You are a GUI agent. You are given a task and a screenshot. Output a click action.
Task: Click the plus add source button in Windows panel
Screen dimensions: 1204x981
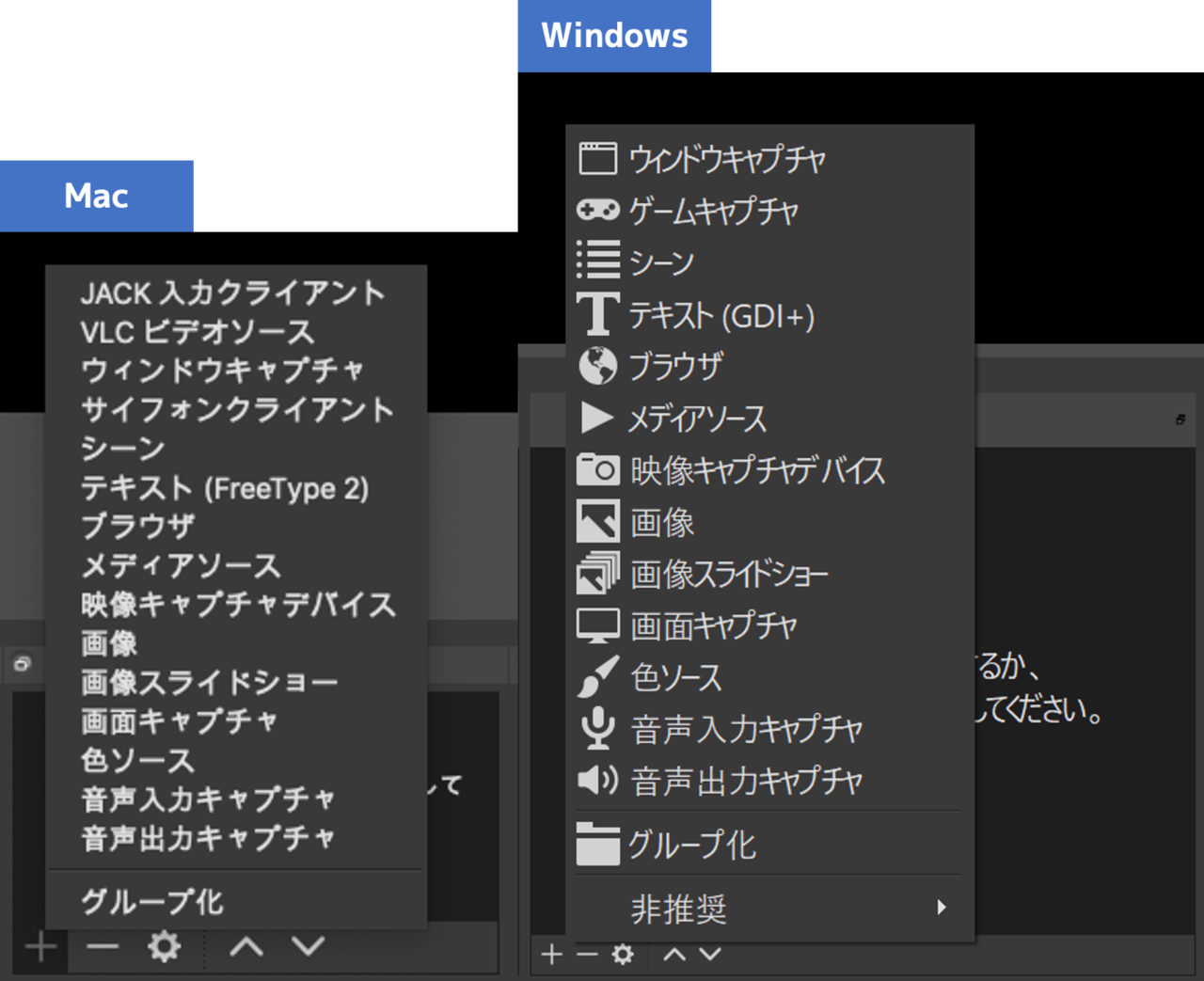coord(552,955)
